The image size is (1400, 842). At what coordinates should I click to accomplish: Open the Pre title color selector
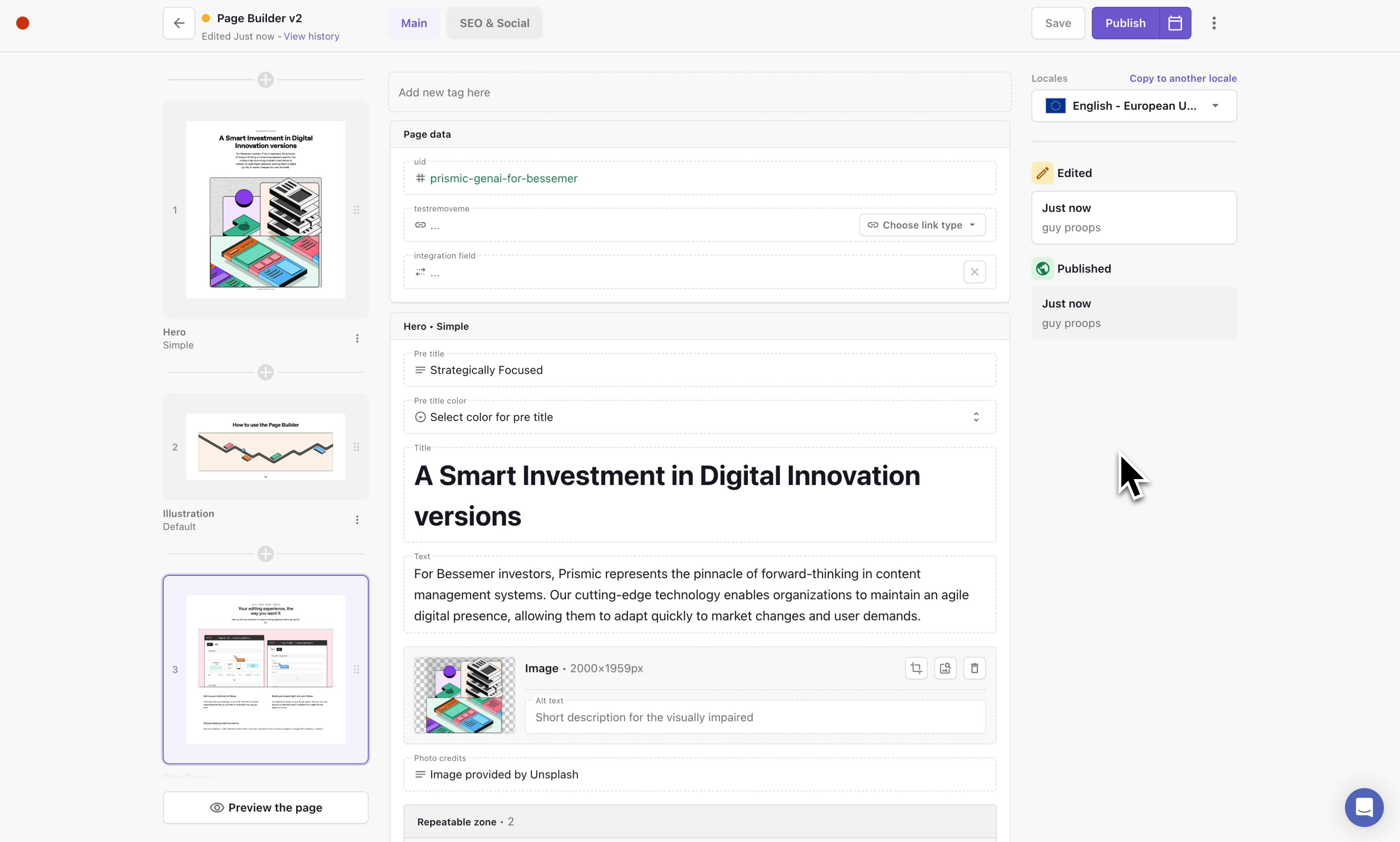click(700, 417)
